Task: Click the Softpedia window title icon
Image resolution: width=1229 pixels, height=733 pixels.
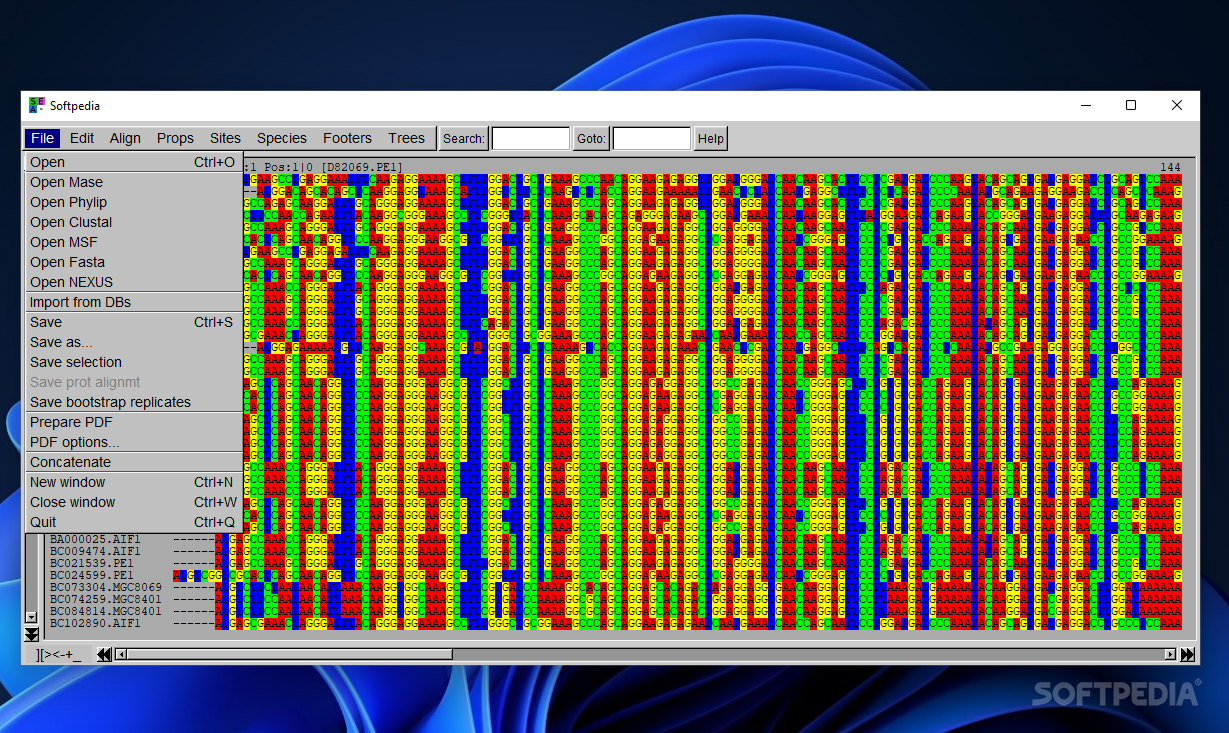Action: point(37,105)
